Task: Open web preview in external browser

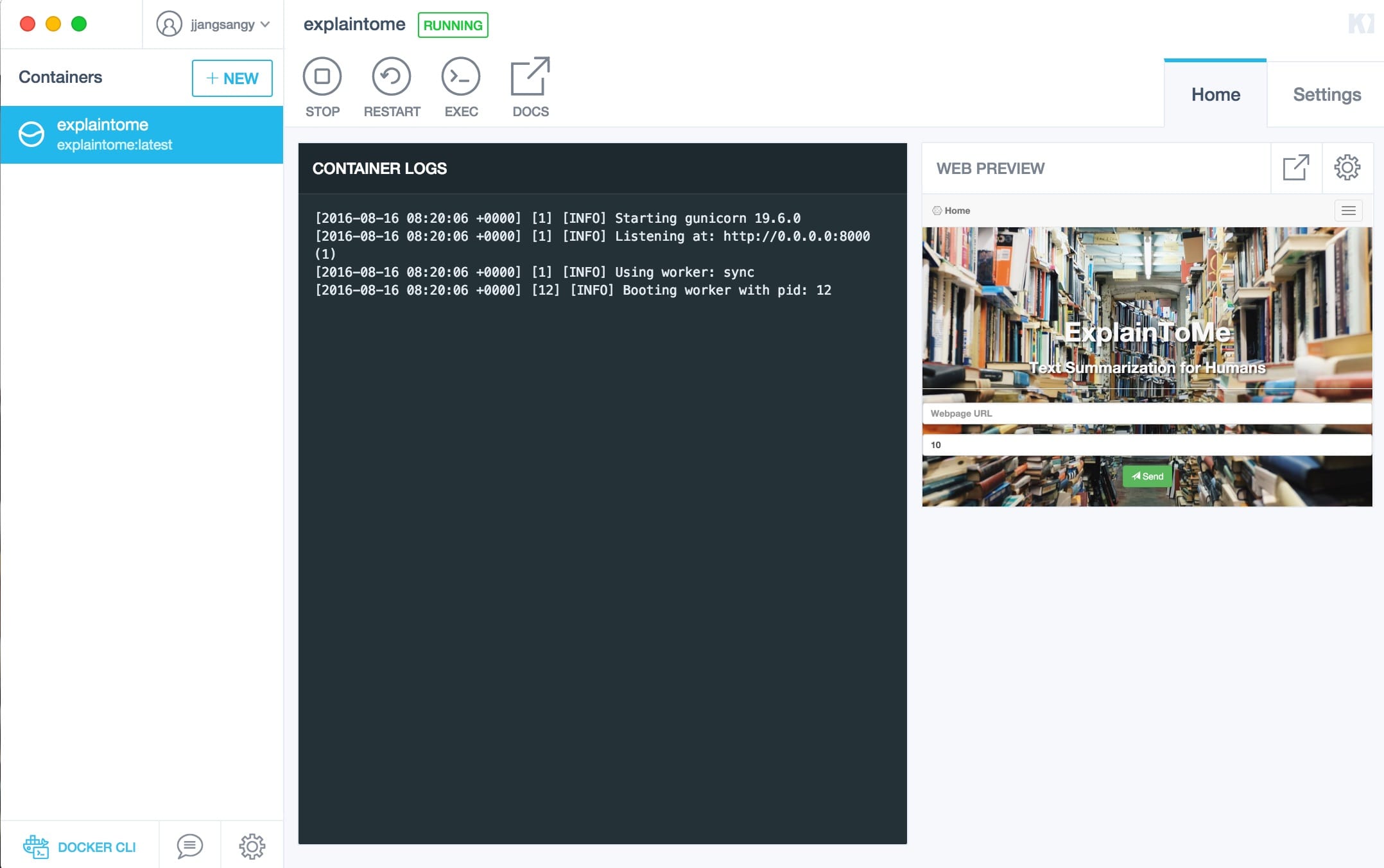Action: (x=1295, y=168)
